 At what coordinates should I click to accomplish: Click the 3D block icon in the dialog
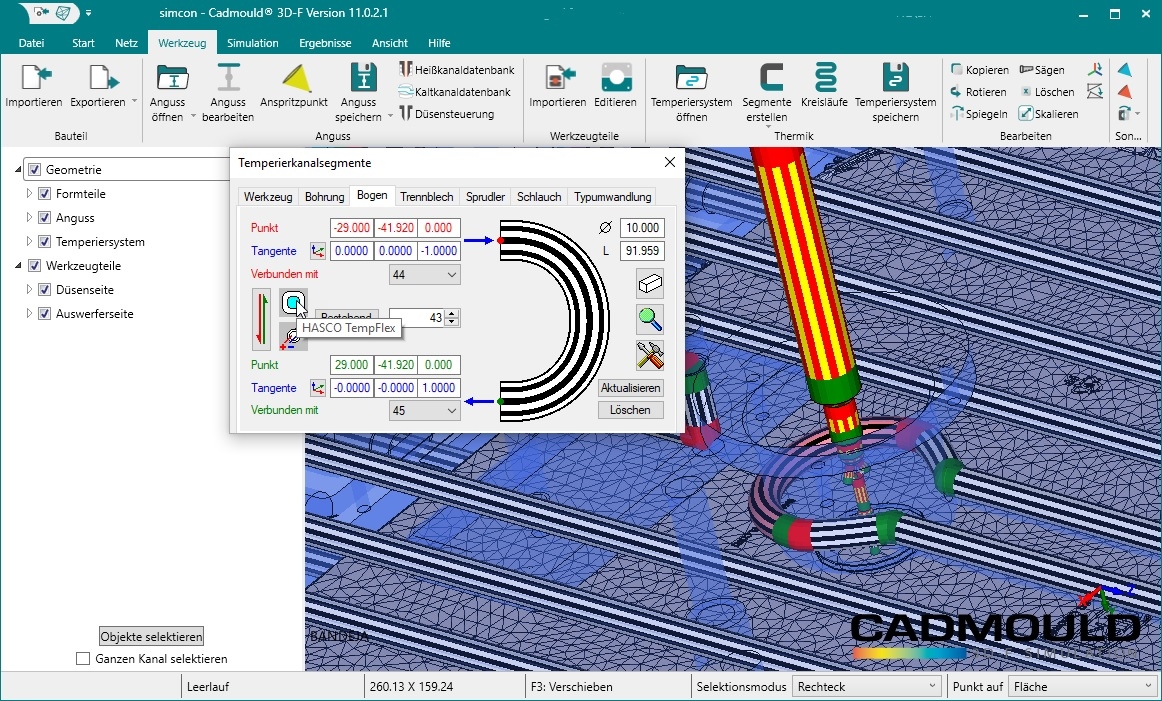(650, 284)
